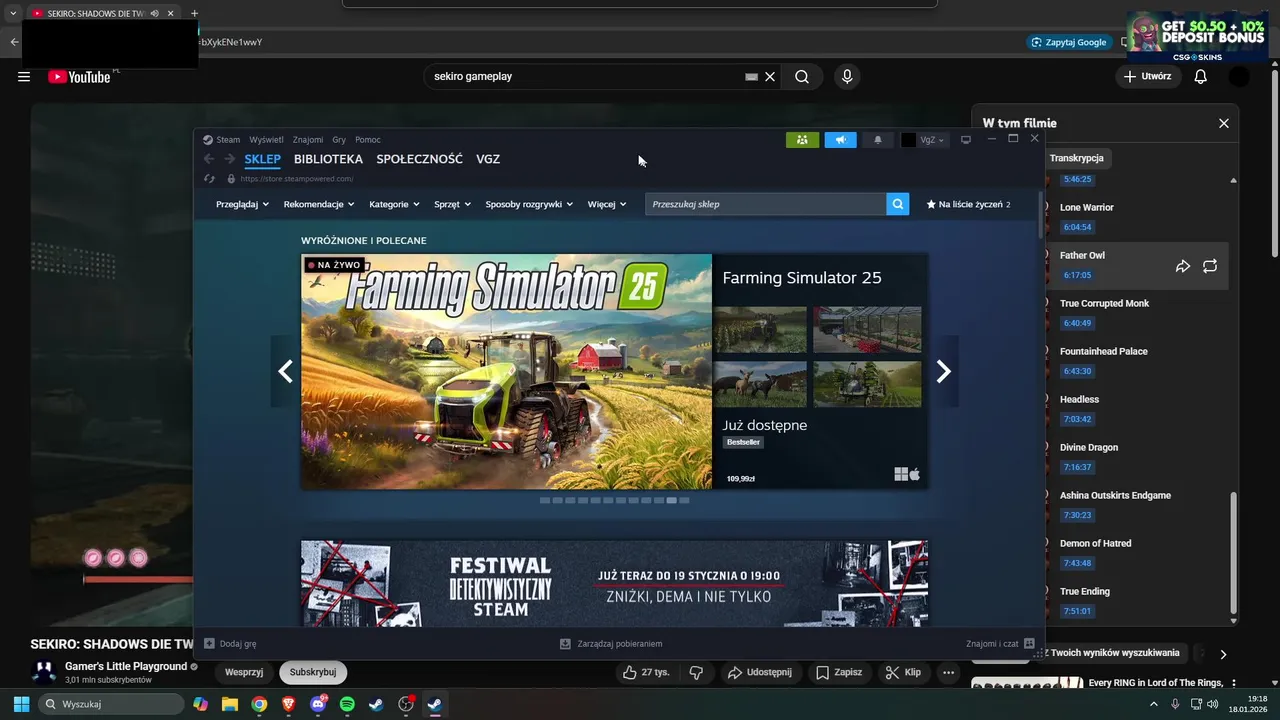This screenshot has height=720, width=1280.
Task: Open Windows Start menu
Action: click(21, 704)
